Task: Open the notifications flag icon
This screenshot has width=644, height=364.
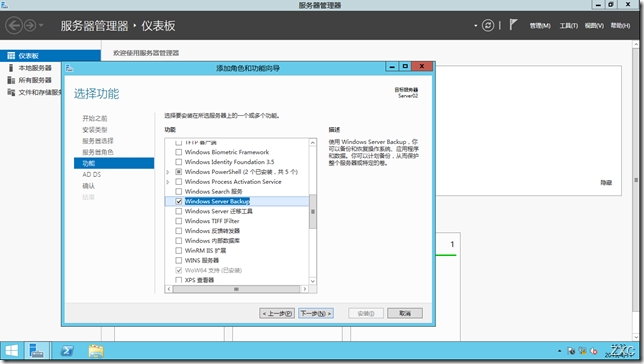Action: pyautogui.click(x=513, y=25)
